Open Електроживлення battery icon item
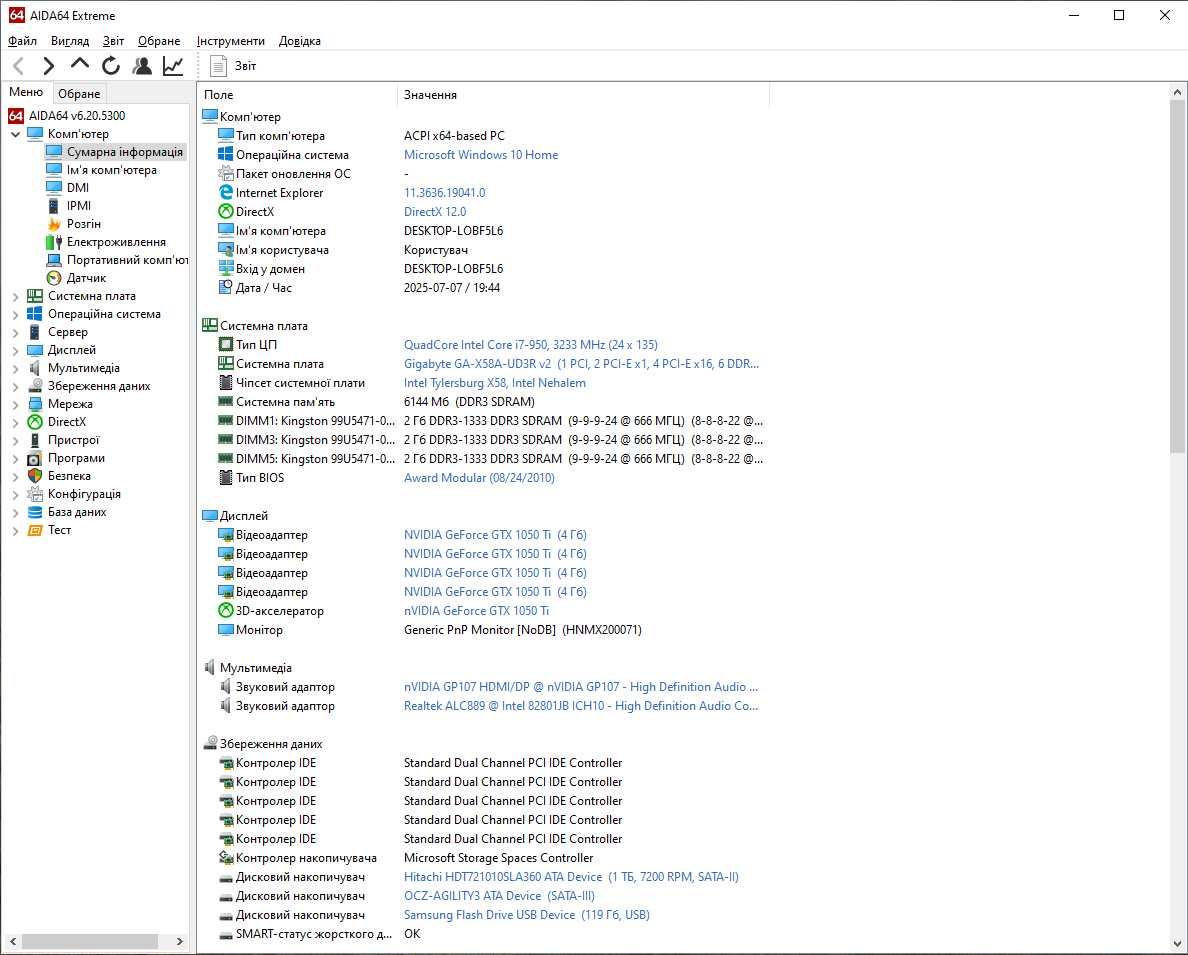1188x955 pixels. click(54, 243)
